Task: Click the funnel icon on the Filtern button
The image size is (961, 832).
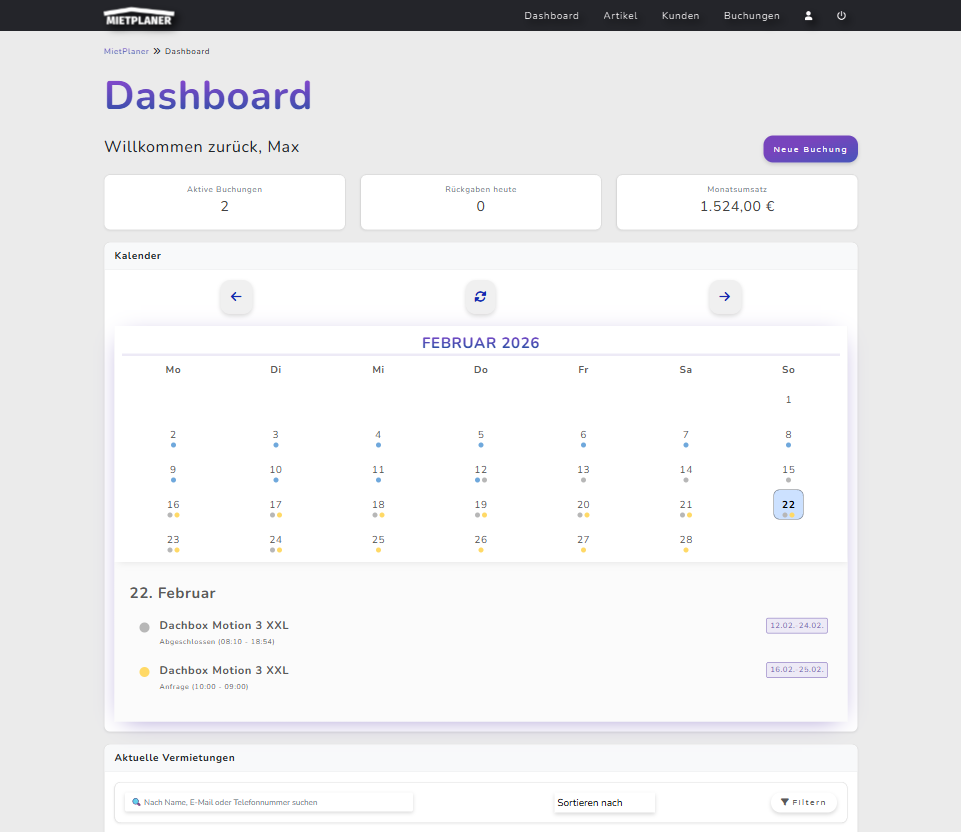Action: pos(784,802)
